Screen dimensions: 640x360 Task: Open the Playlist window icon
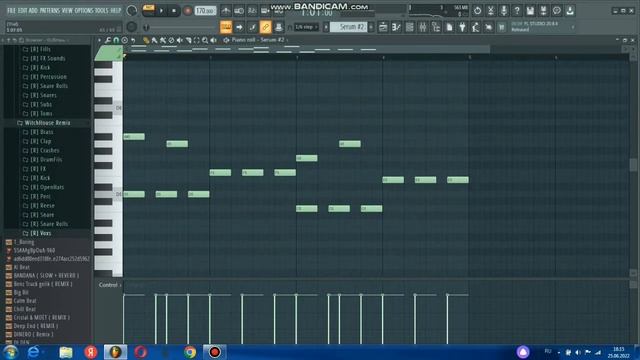click(383, 27)
